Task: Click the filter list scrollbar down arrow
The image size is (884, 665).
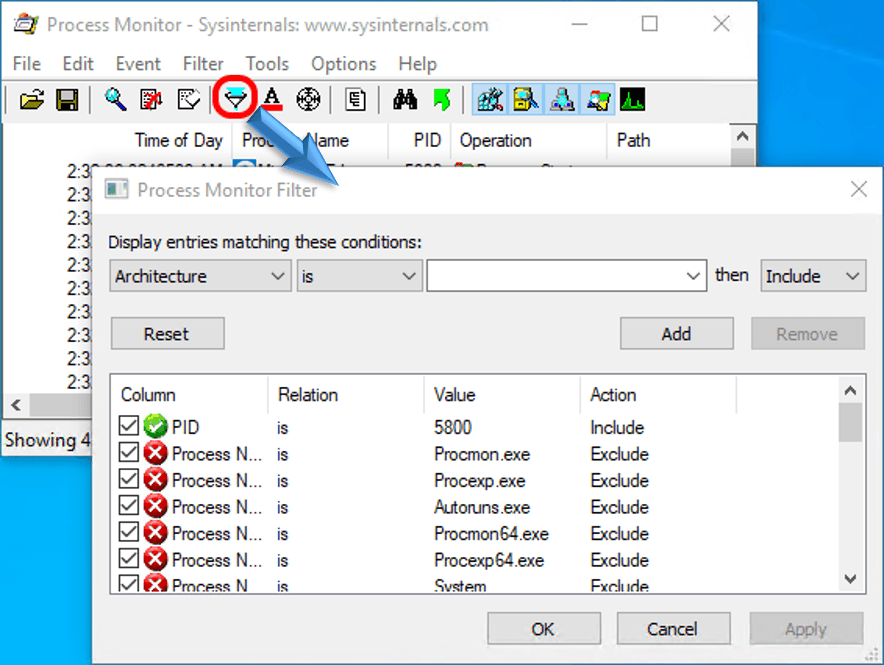Action: tap(850, 579)
